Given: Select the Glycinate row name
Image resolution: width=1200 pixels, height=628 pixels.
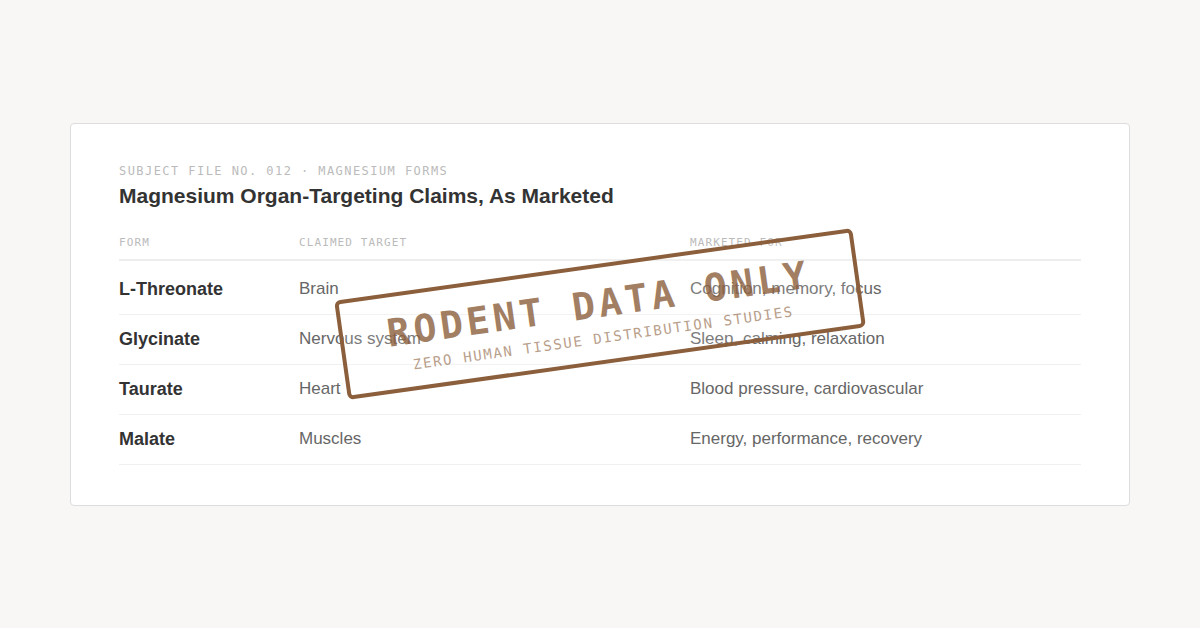Looking at the screenshot, I should pos(159,339).
